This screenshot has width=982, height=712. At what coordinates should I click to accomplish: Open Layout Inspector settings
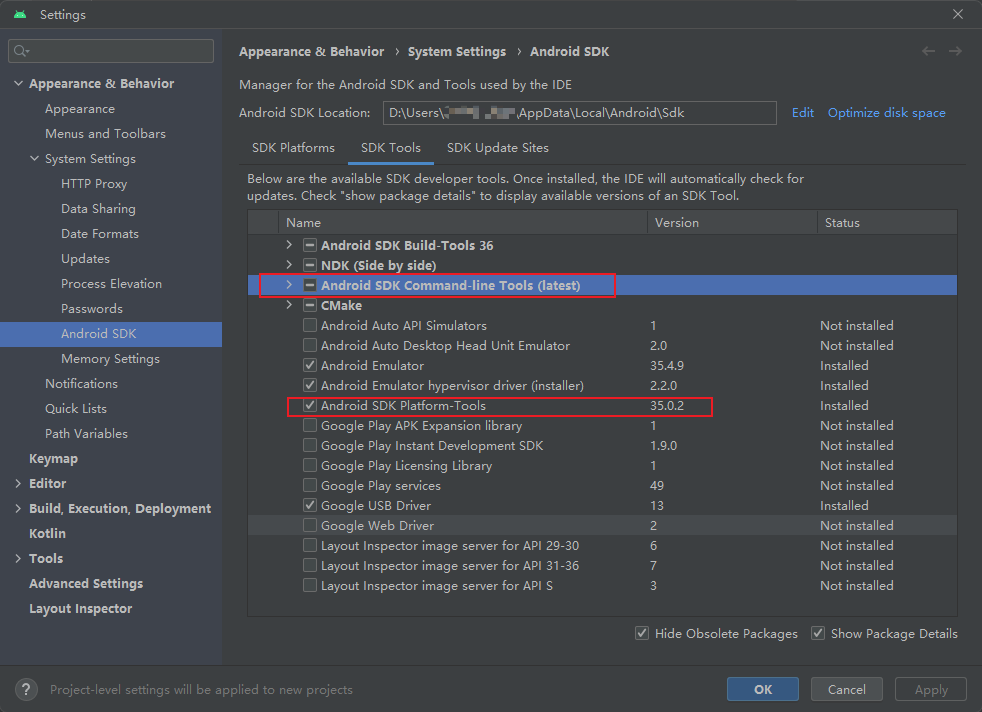click(81, 609)
